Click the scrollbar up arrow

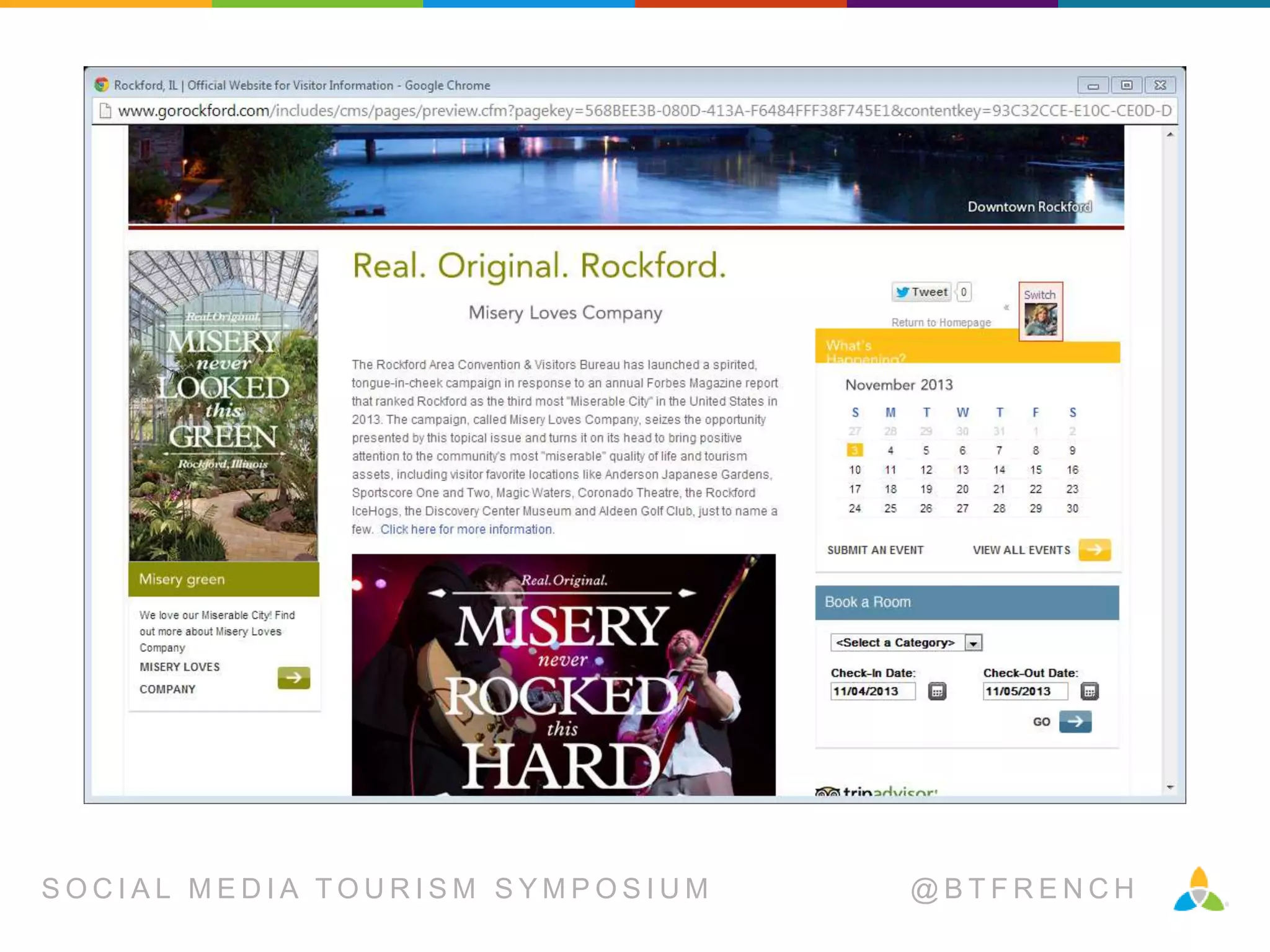coord(1170,134)
